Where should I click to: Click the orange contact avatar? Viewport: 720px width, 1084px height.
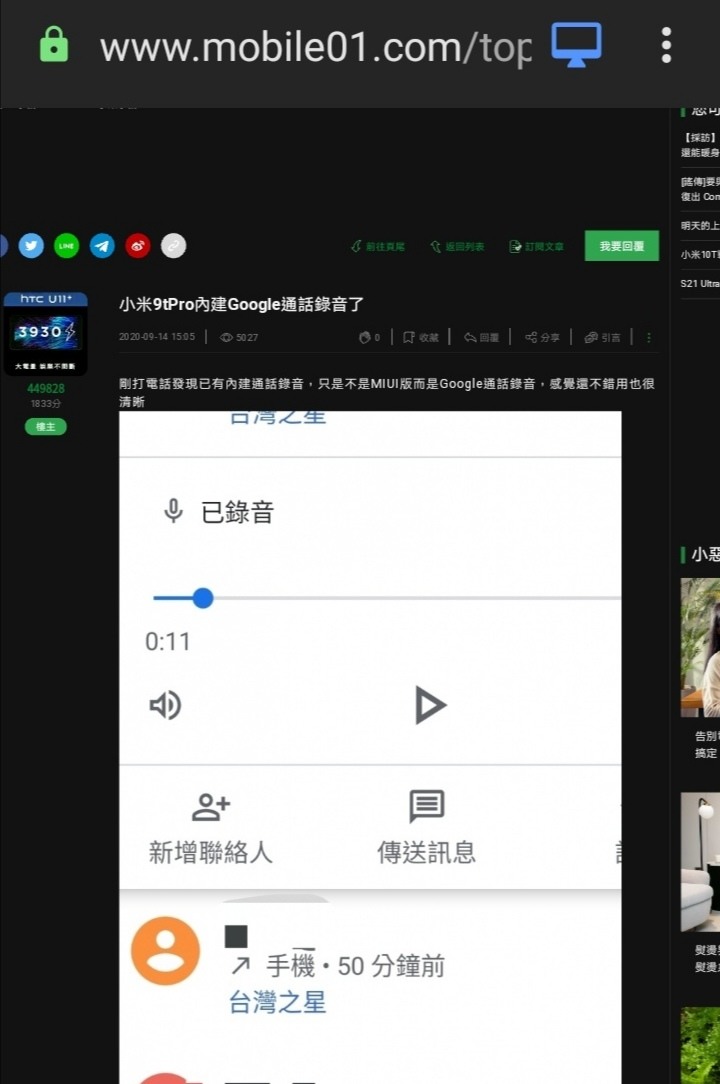[x=165, y=951]
